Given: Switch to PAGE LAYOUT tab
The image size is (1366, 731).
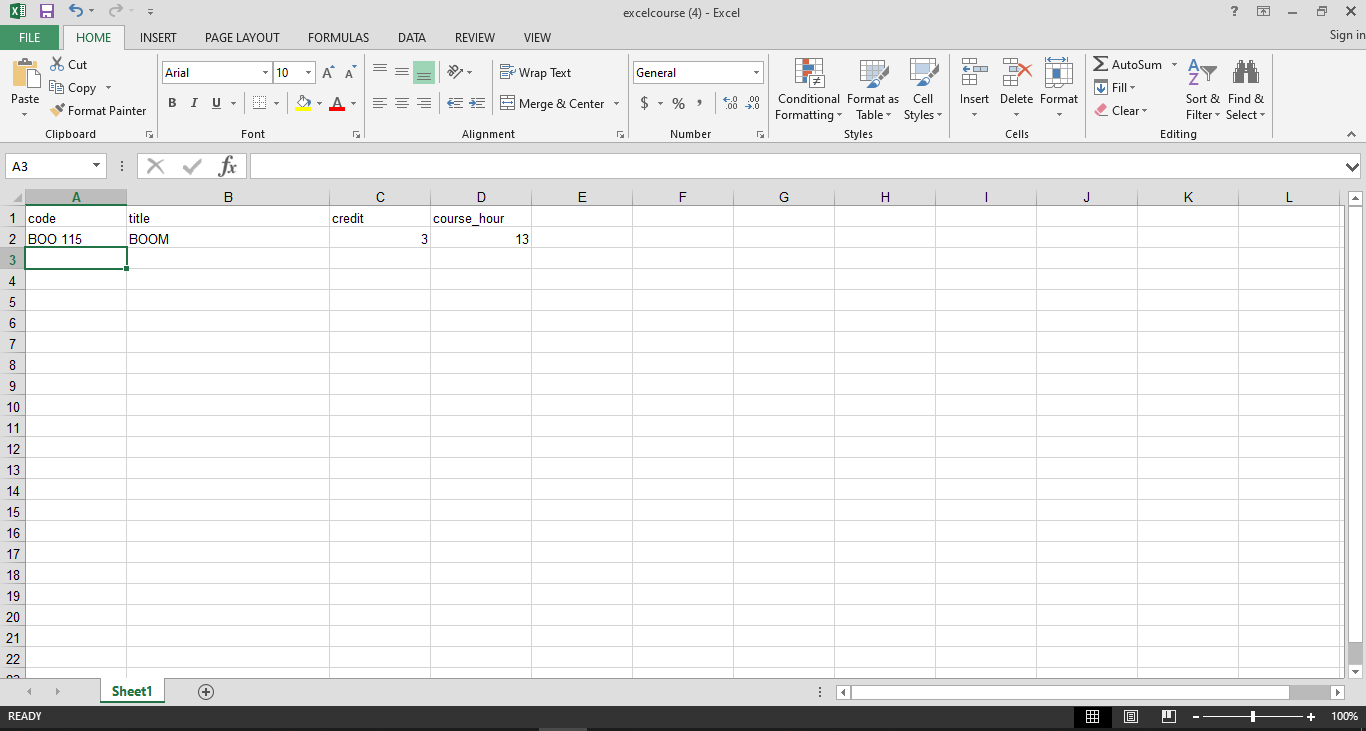Looking at the screenshot, I should click(242, 37).
